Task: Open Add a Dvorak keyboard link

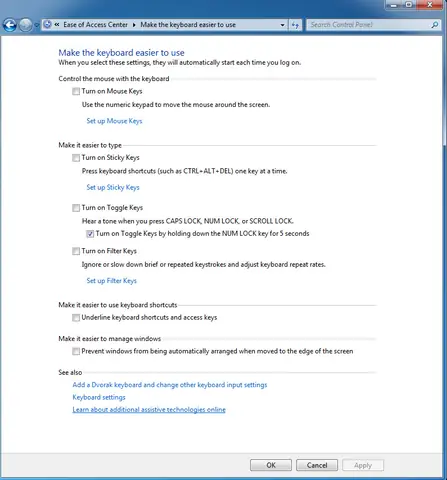Action: coord(170,385)
